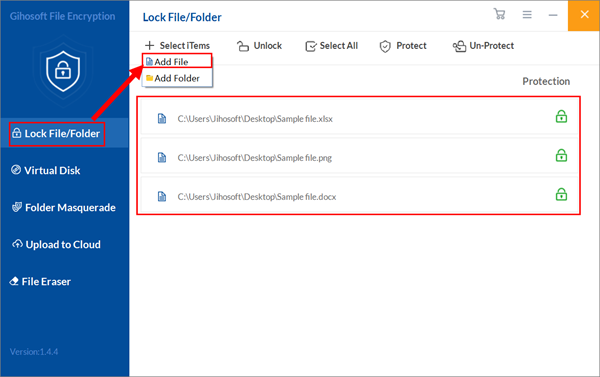
Task: Click the Un-Protect label in the toolbar
Action: 492,46
